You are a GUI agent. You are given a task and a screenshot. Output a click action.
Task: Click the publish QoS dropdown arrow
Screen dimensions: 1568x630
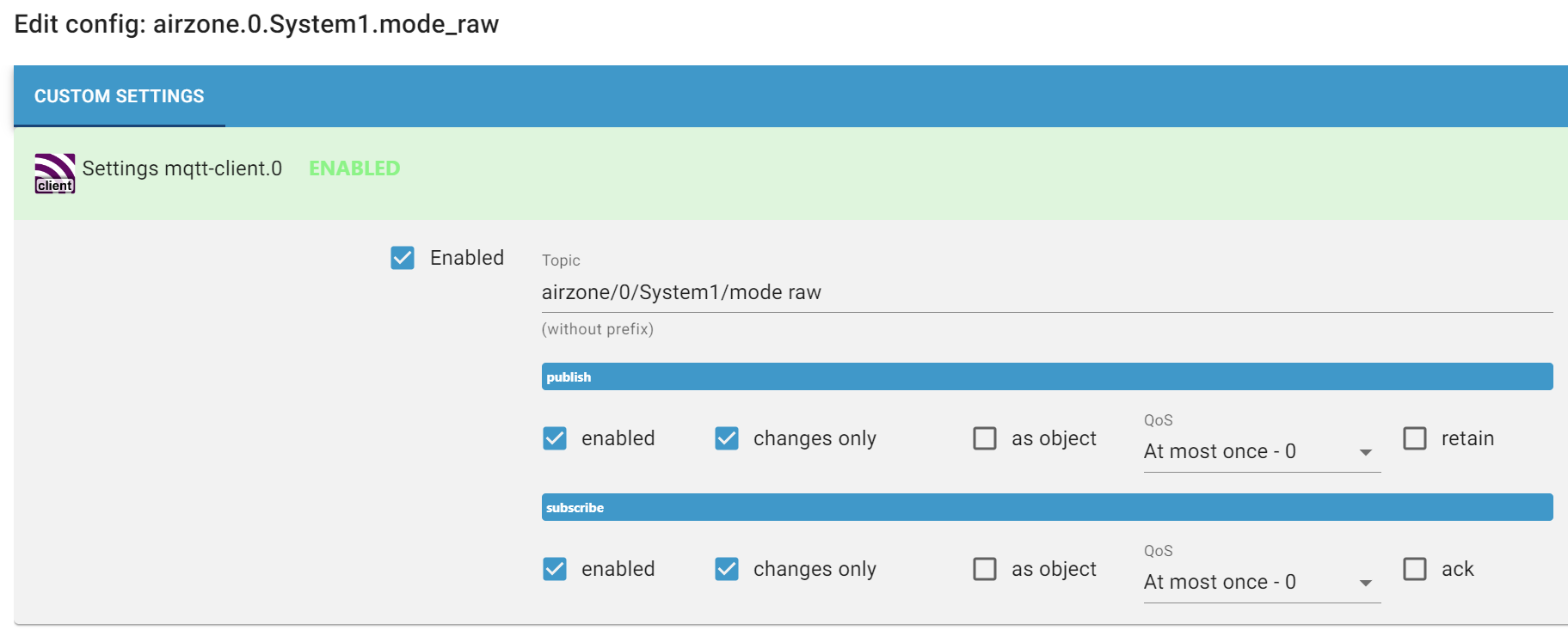coord(1366,452)
